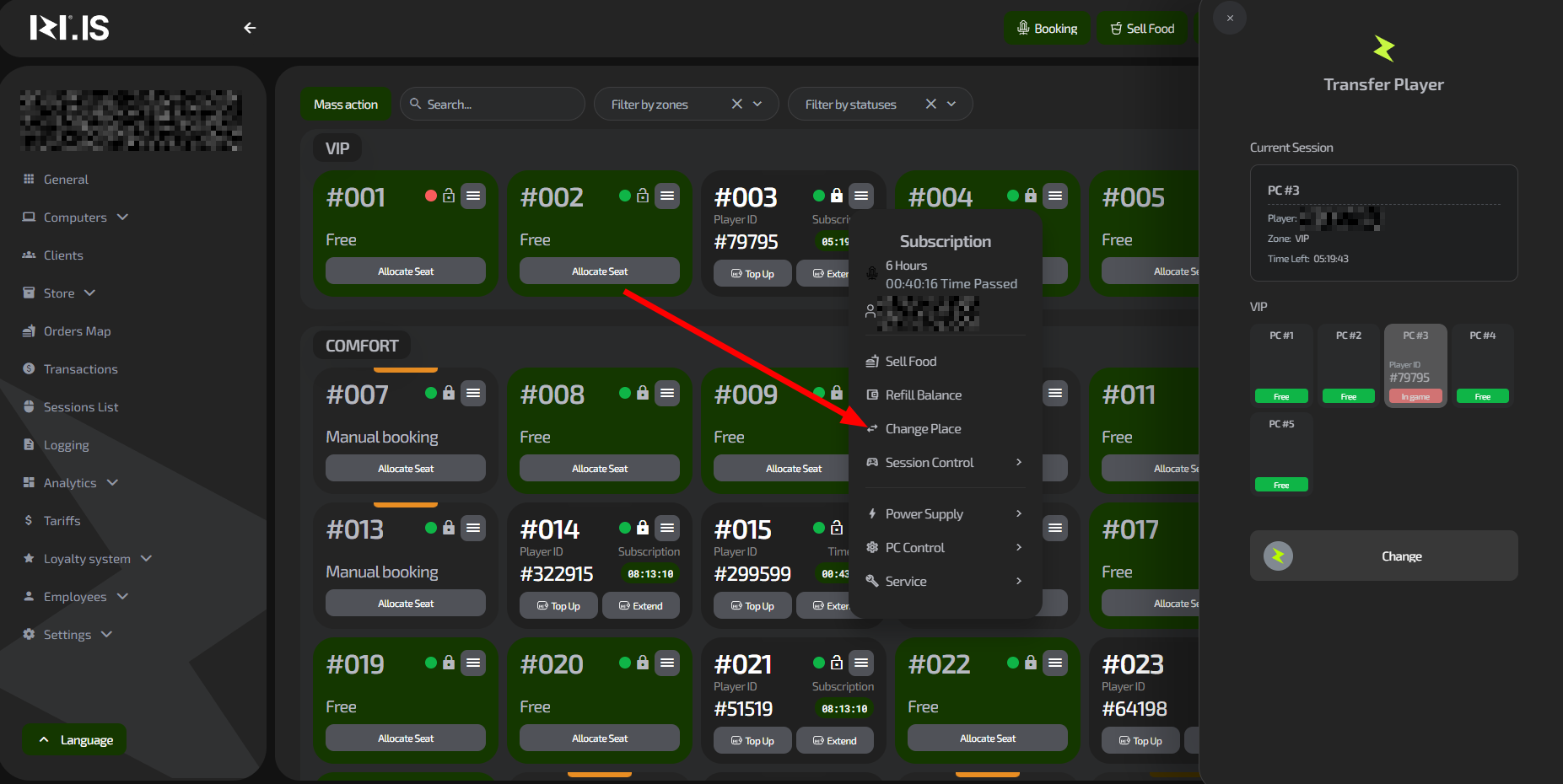Click Sell Food cart icon in header
The image size is (1563, 784).
coord(1116,29)
